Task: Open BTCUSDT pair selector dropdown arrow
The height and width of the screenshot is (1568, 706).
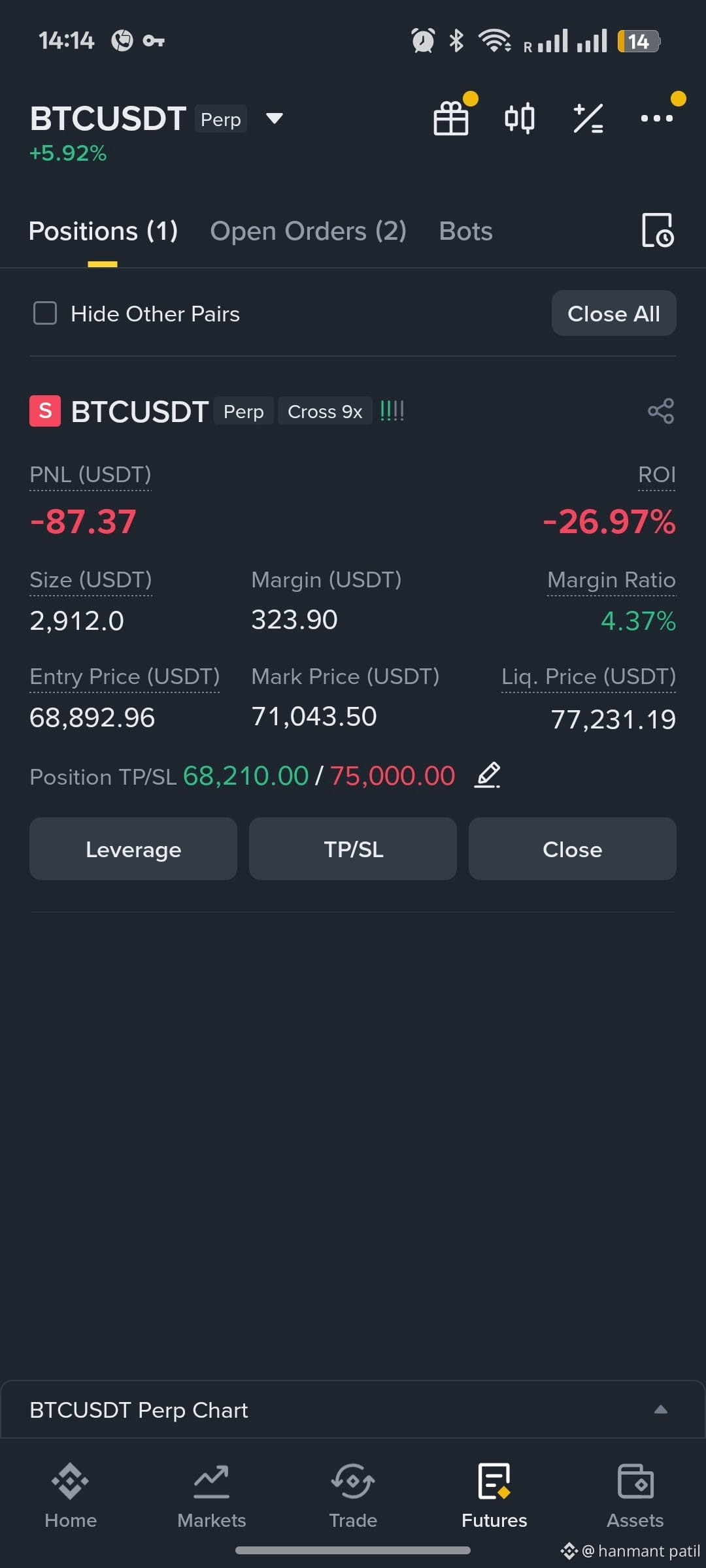Action: click(275, 118)
